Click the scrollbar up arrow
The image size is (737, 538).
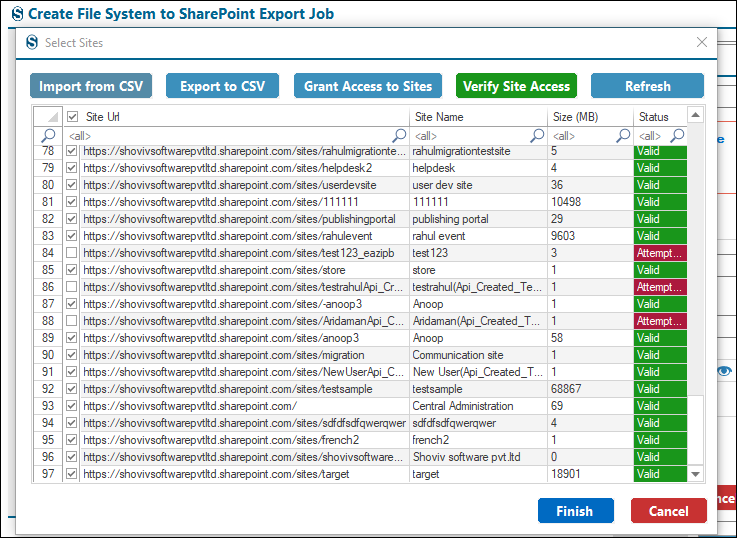pos(695,115)
